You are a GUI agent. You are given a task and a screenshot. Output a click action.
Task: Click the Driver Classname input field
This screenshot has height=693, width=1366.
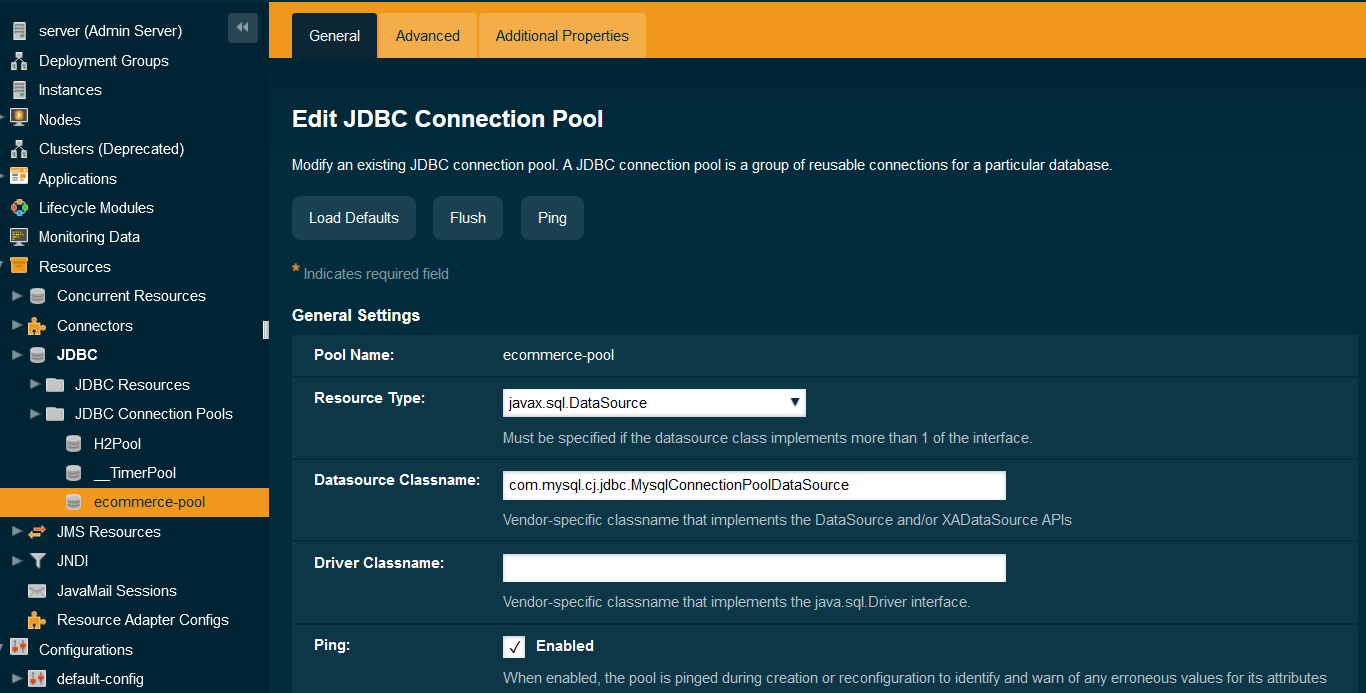[x=754, y=567]
